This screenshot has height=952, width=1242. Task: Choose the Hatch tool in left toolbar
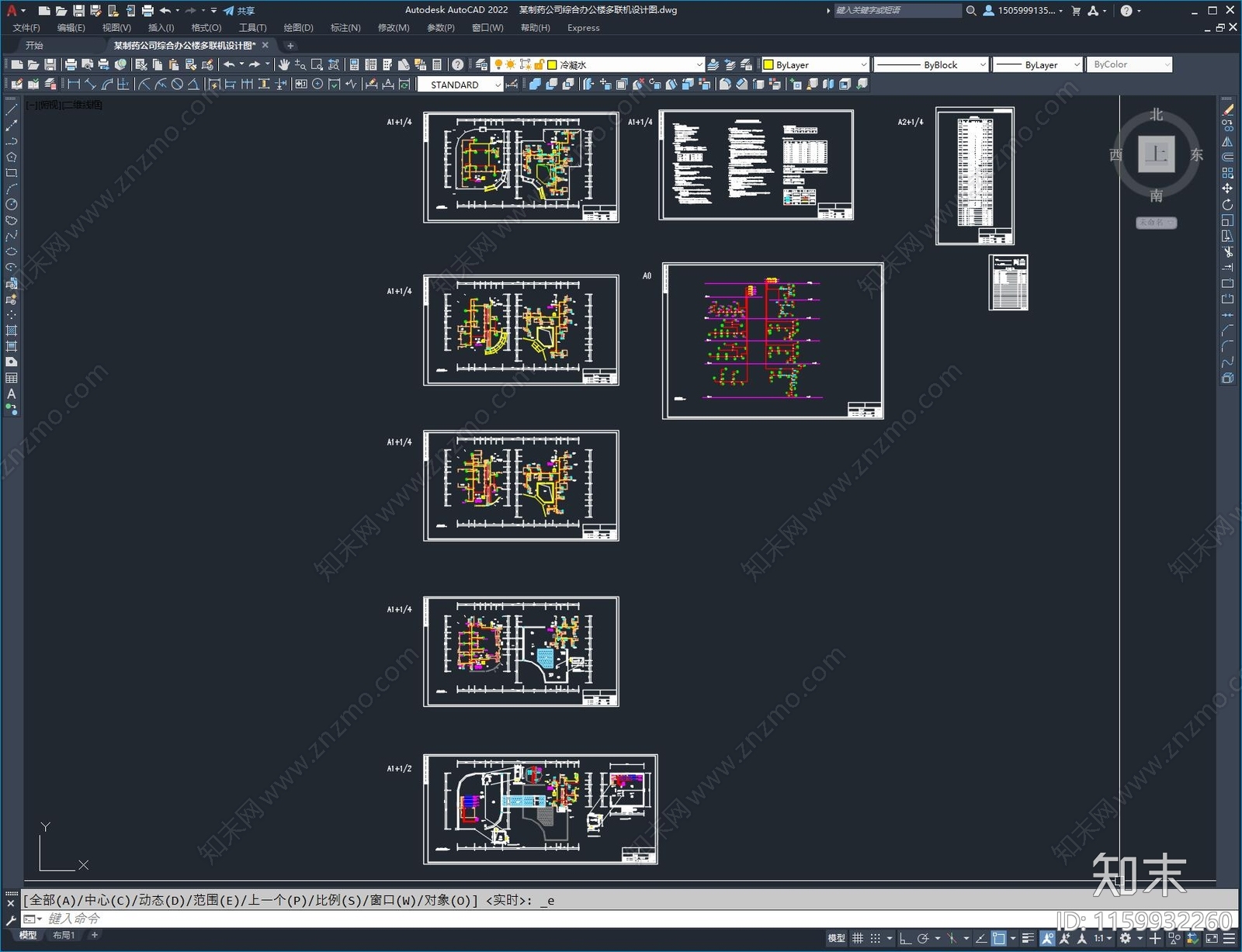click(12, 331)
